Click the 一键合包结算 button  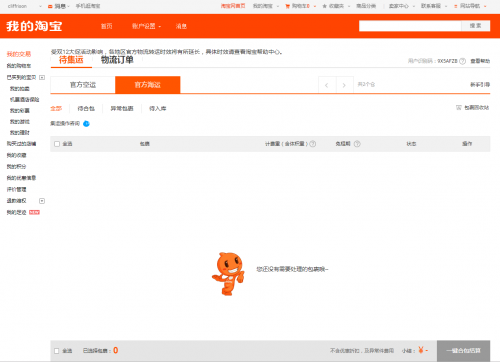pyautogui.click(x=464, y=351)
